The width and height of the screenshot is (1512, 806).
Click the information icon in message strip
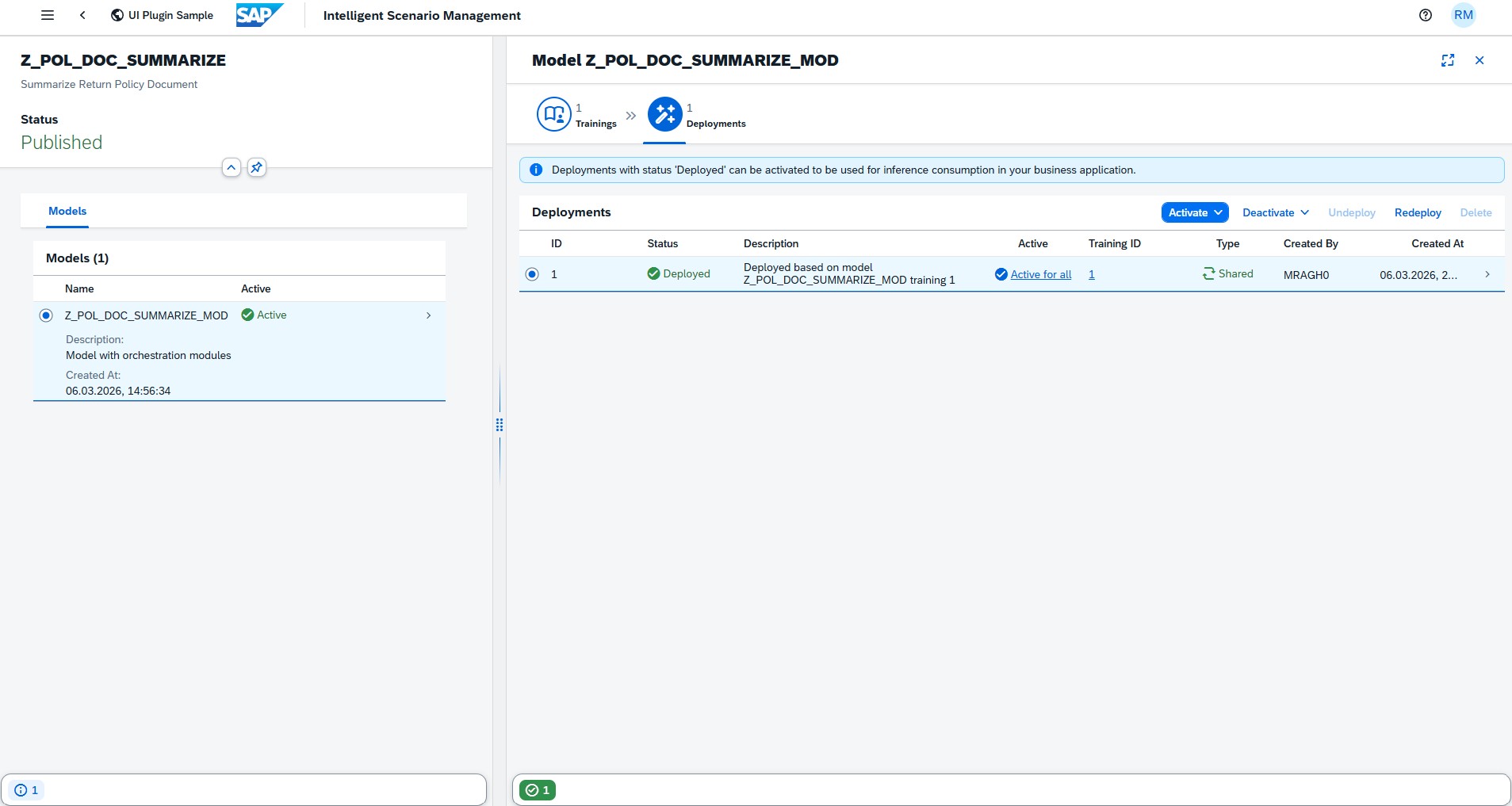point(536,170)
